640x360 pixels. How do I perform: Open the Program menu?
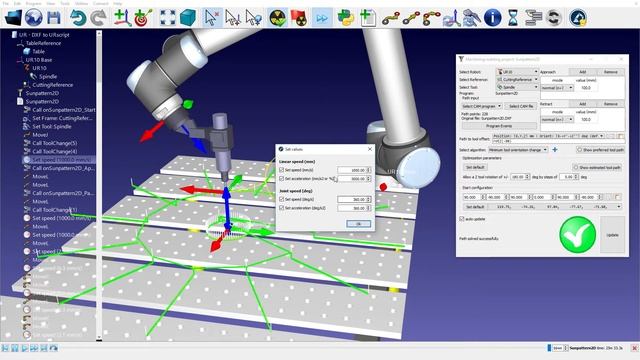33,3
